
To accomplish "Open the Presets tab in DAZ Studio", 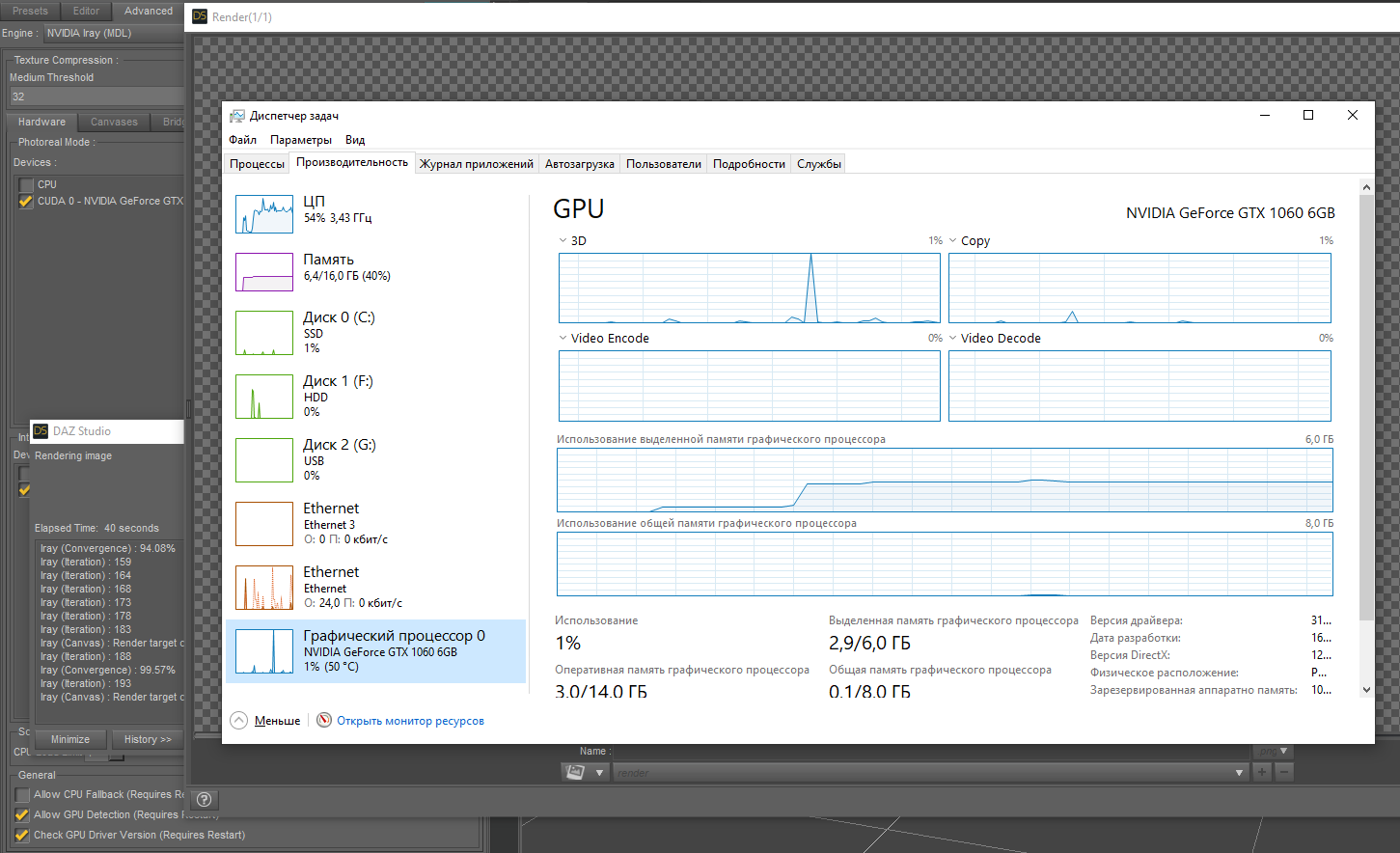I will 30,11.
